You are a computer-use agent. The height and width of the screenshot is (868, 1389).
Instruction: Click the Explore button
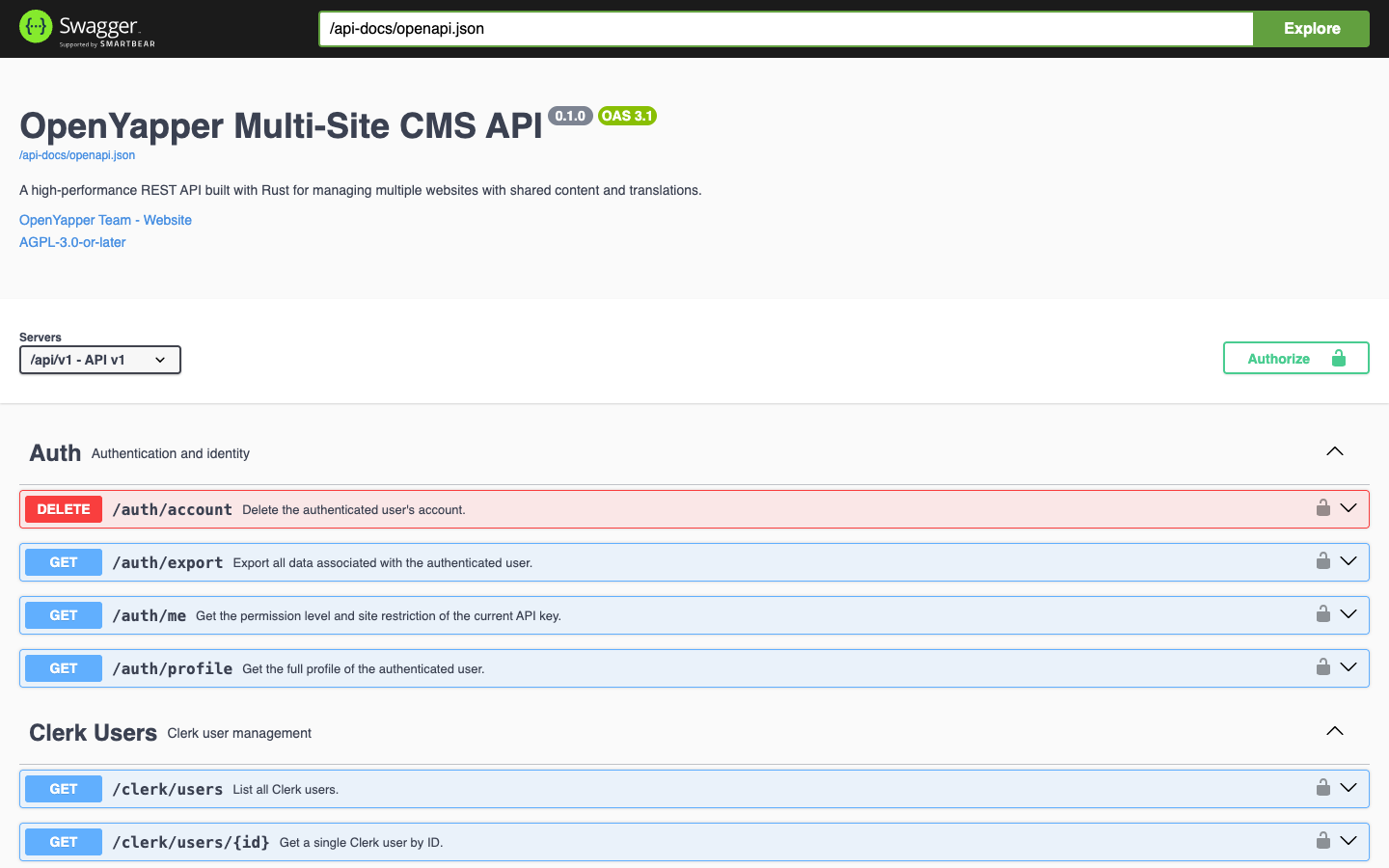pos(1310,28)
